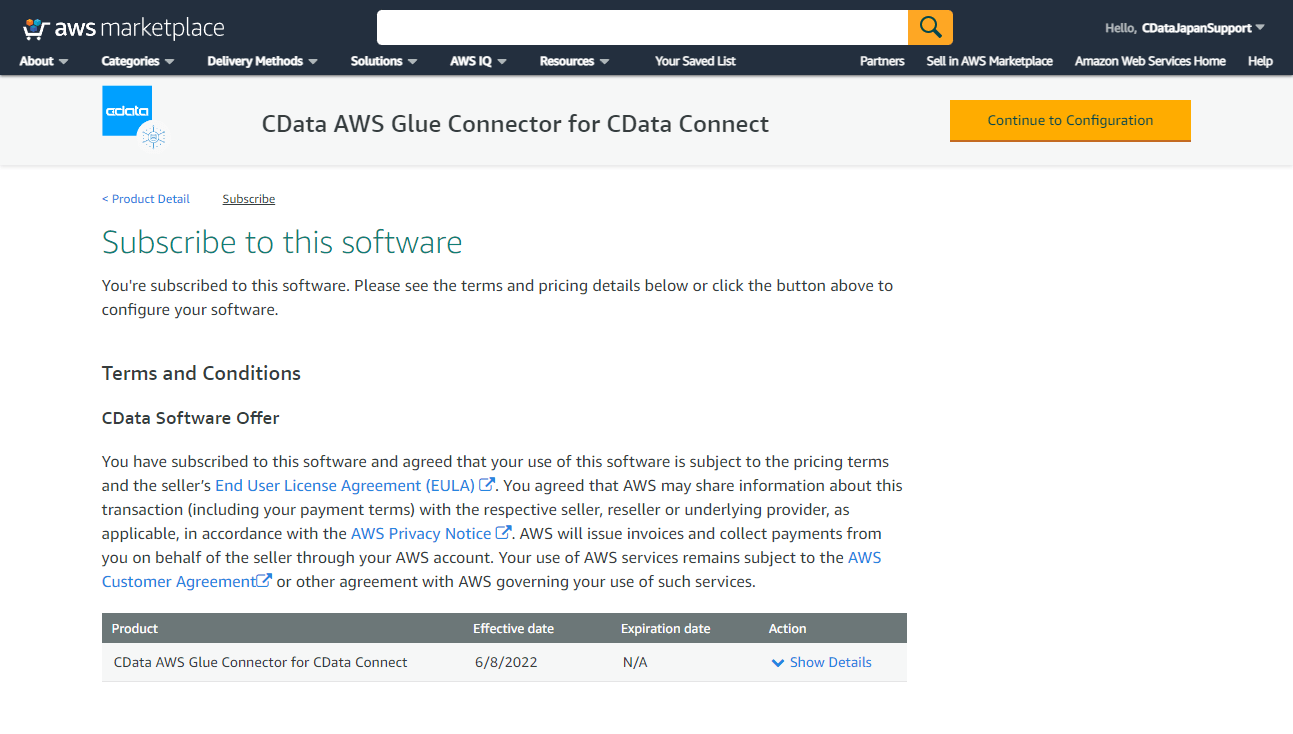
Task: Open the Partners menu item
Action: (882, 61)
